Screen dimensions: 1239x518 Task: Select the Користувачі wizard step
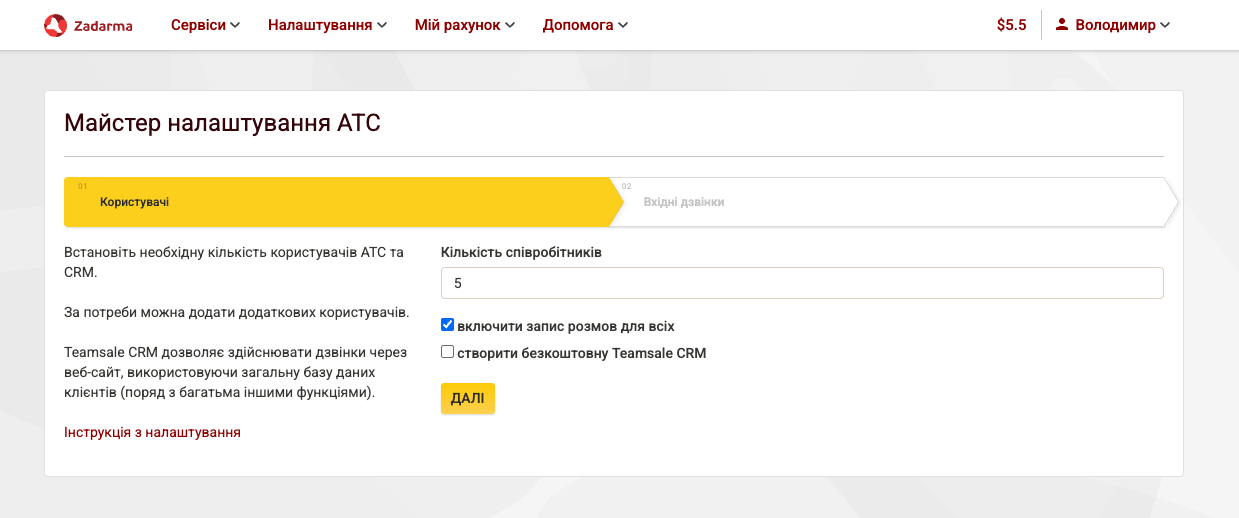(135, 202)
